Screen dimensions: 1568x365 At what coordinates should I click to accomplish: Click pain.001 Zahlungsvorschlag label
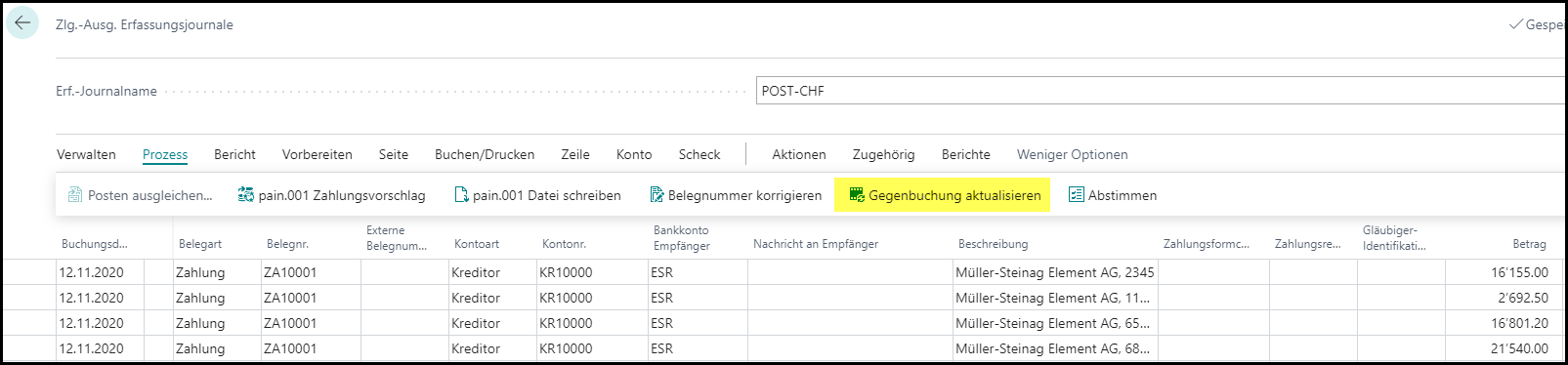[x=342, y=195]
